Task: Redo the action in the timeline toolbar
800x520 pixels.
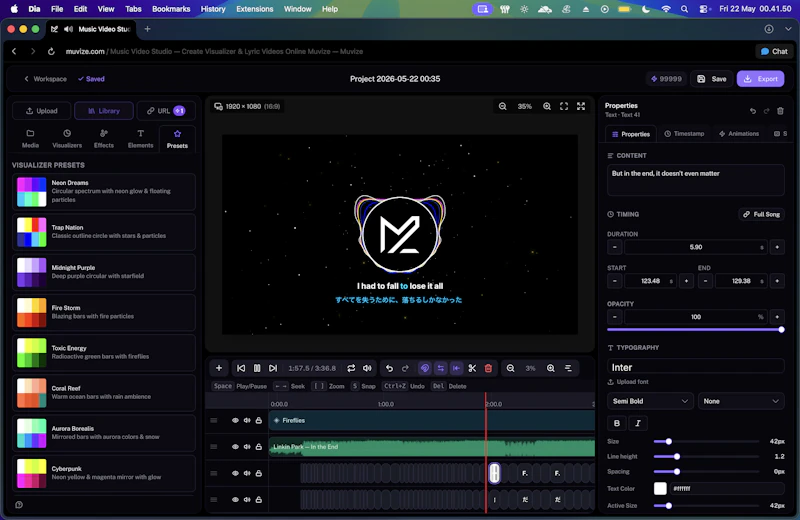Action: (x=405, y=368)
